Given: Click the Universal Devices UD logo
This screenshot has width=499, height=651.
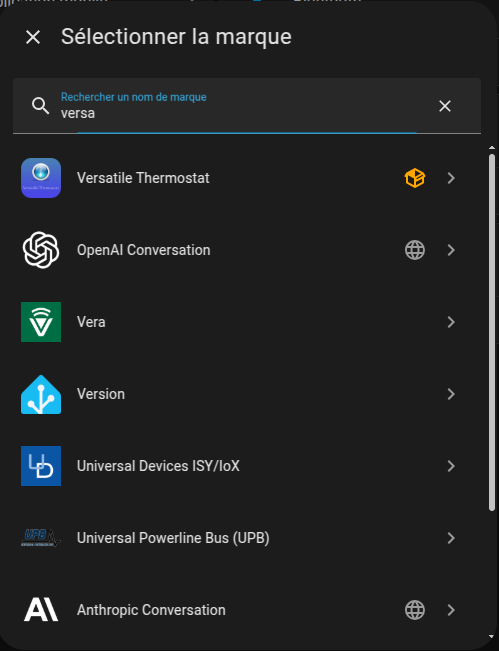Looking at the screenshot, I should pos(41,466).
